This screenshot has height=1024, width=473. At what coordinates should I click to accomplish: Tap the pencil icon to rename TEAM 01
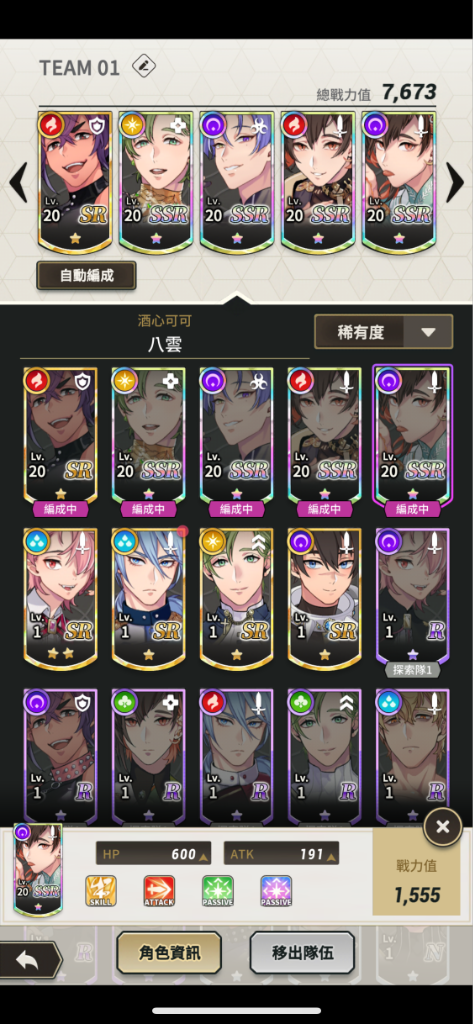pyautogui.click(x=142, y=66)
